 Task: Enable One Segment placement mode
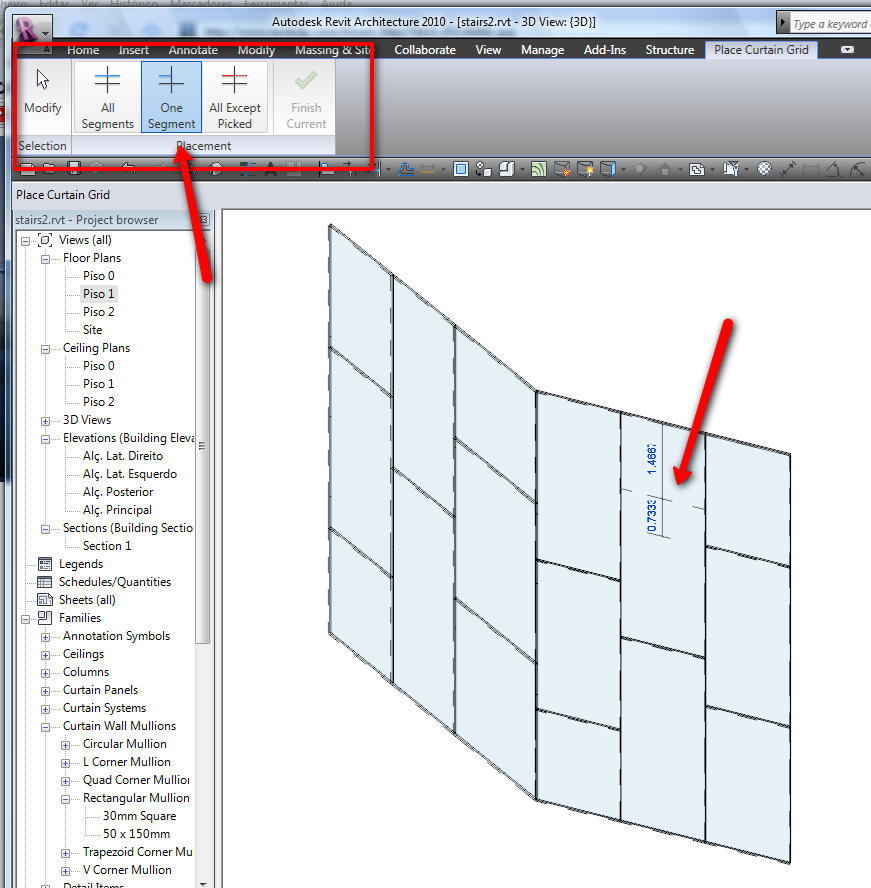172,97
